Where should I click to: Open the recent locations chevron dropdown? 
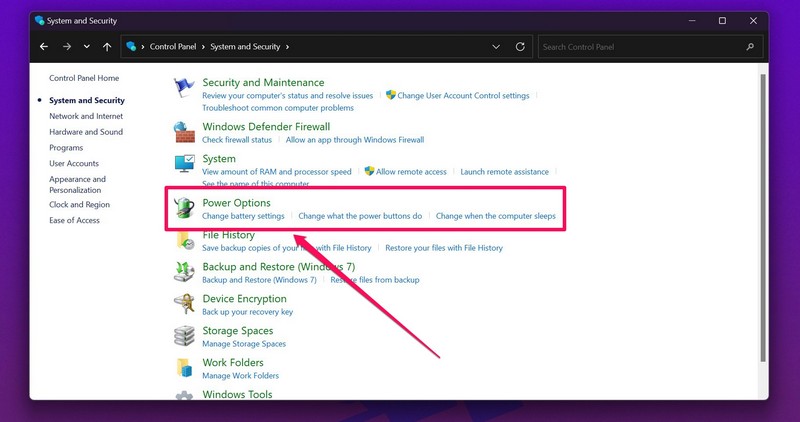coord(87,47)
